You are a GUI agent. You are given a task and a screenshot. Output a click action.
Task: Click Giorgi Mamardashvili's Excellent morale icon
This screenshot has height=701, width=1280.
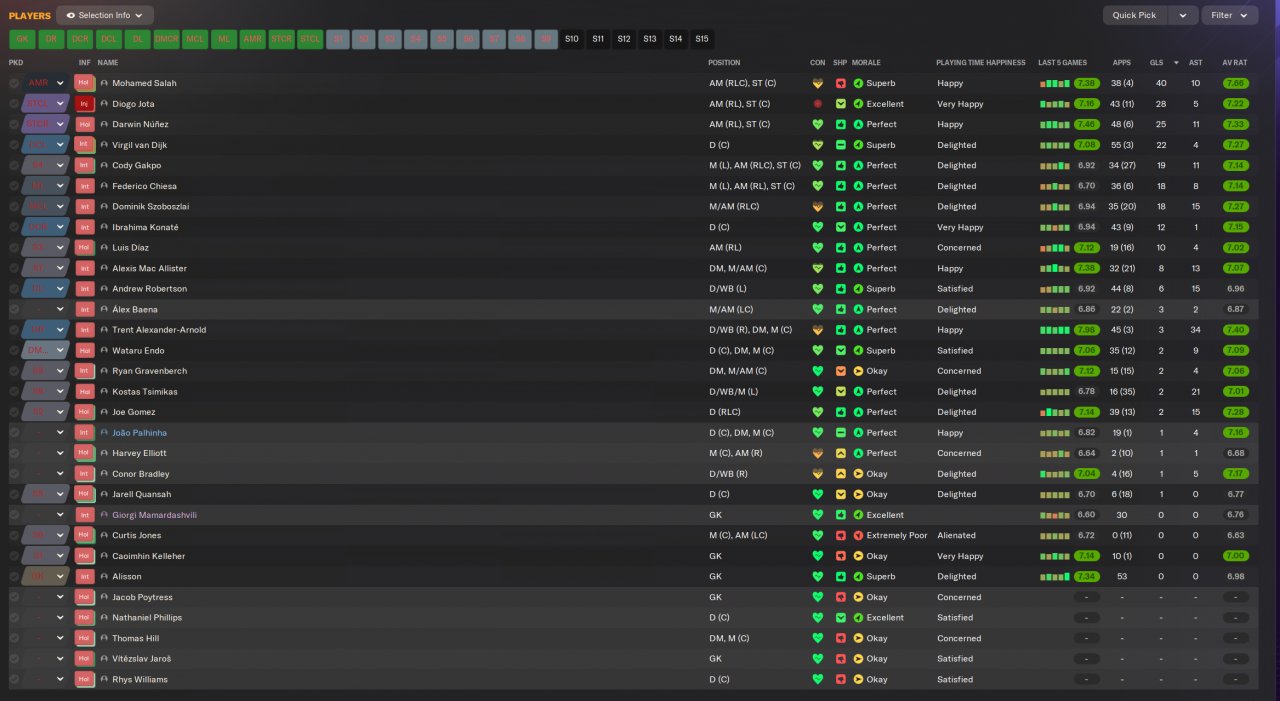pyautogui.click(x=858, y=515)
